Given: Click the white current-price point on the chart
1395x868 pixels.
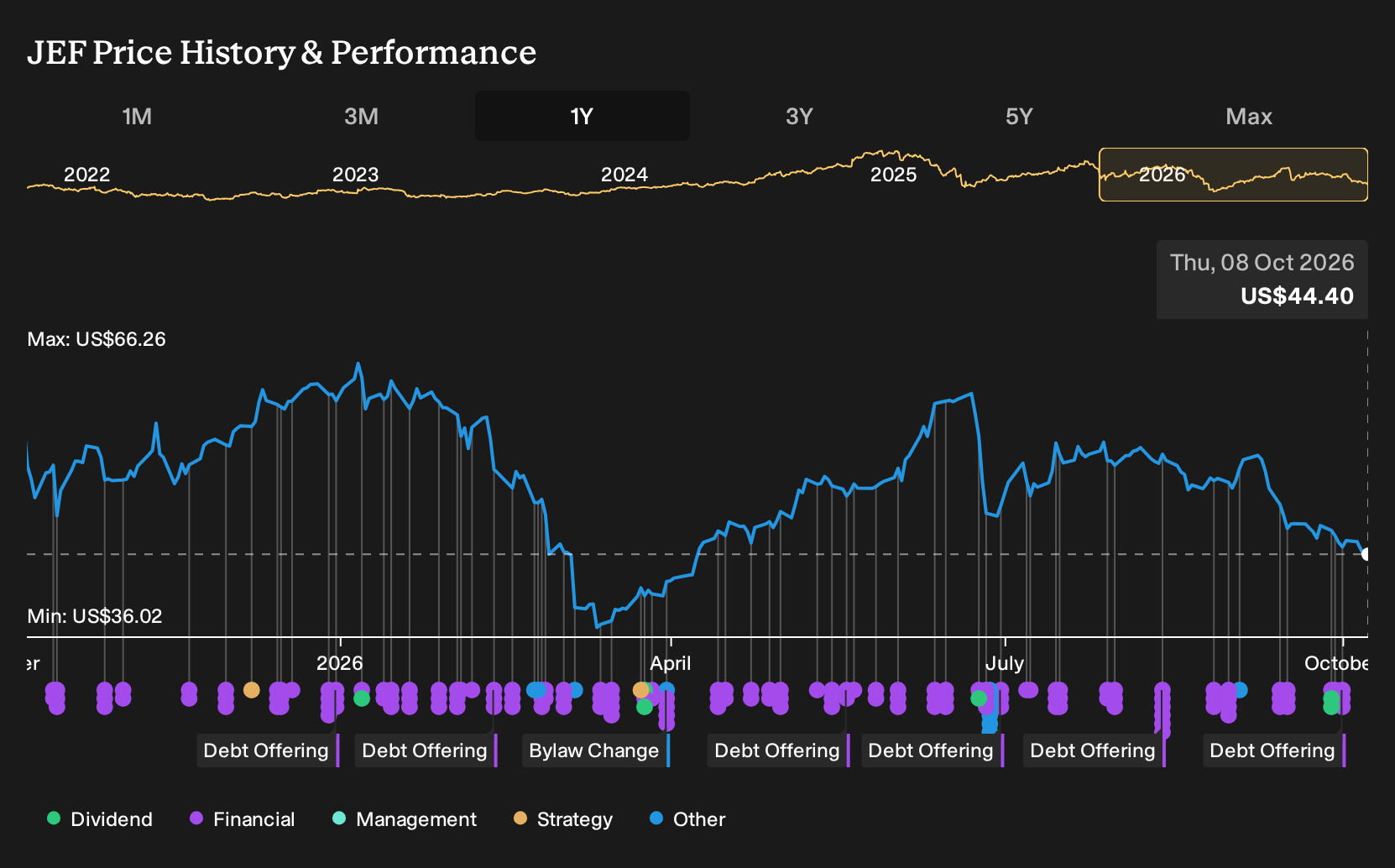Looking at the screenshot, I should click(x=1366, y=554).
